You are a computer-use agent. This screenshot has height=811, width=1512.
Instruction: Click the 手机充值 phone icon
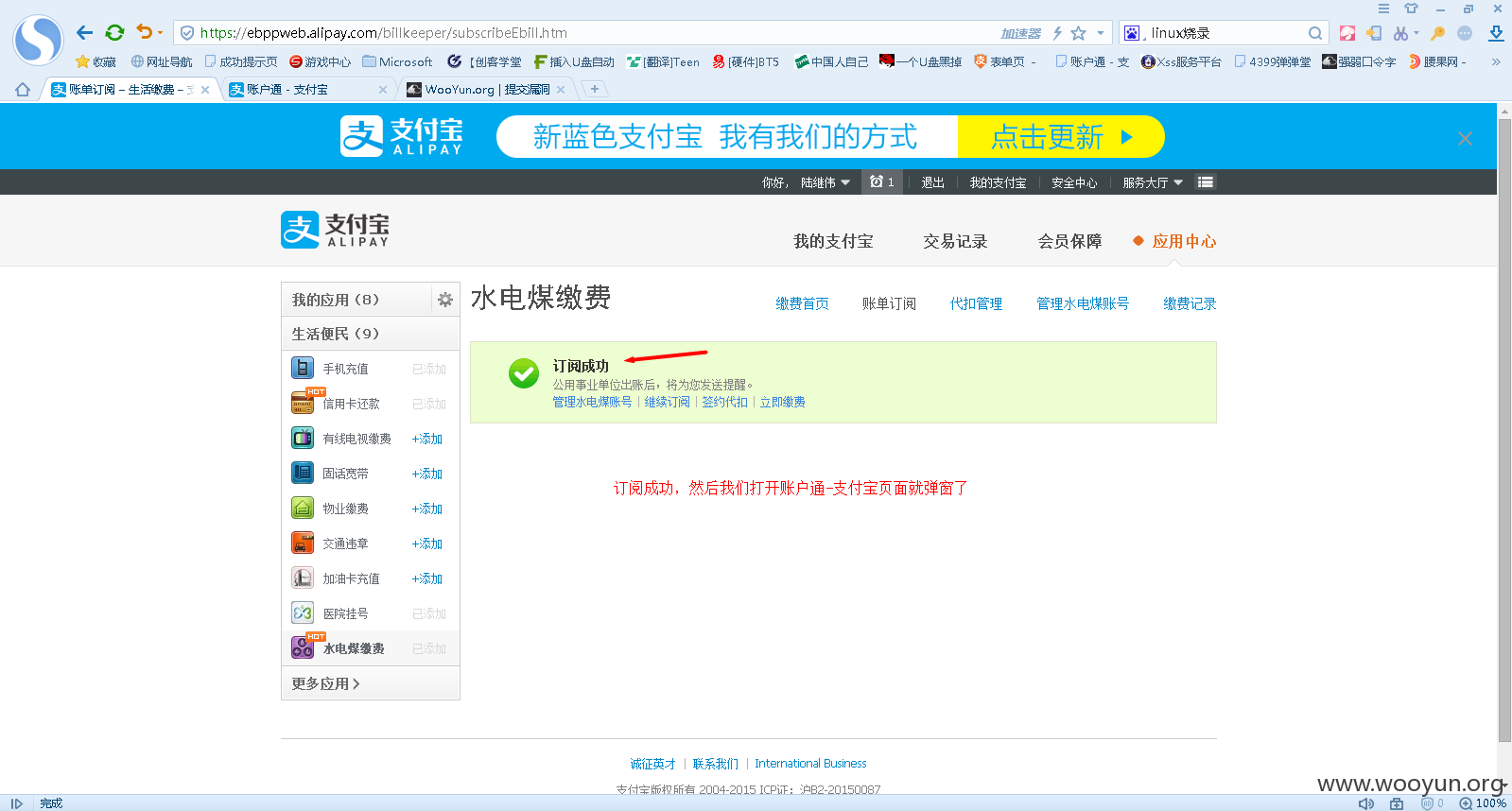pyautogui.click(x=303, y=368)
